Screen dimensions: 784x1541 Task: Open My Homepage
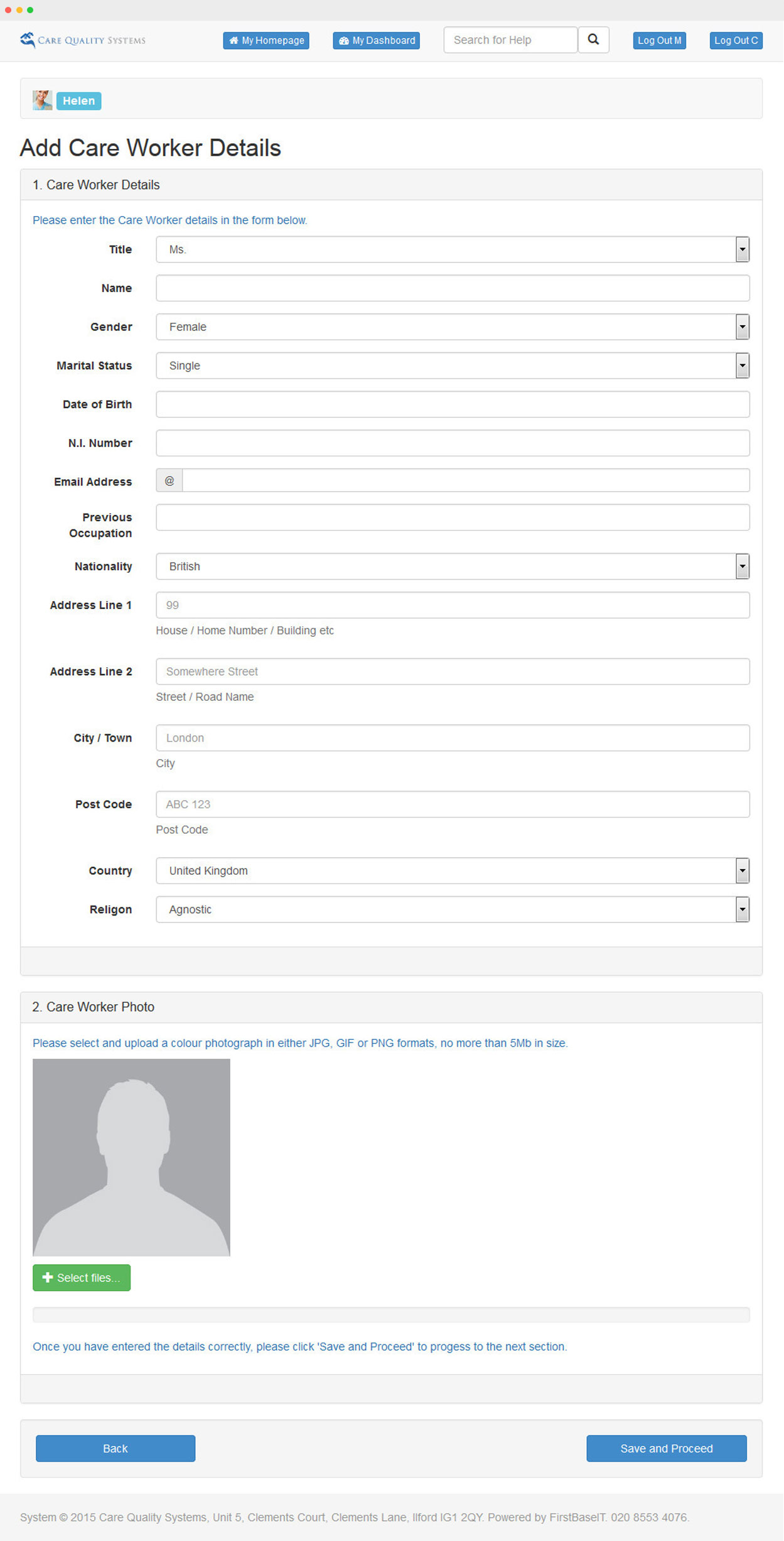266,40
